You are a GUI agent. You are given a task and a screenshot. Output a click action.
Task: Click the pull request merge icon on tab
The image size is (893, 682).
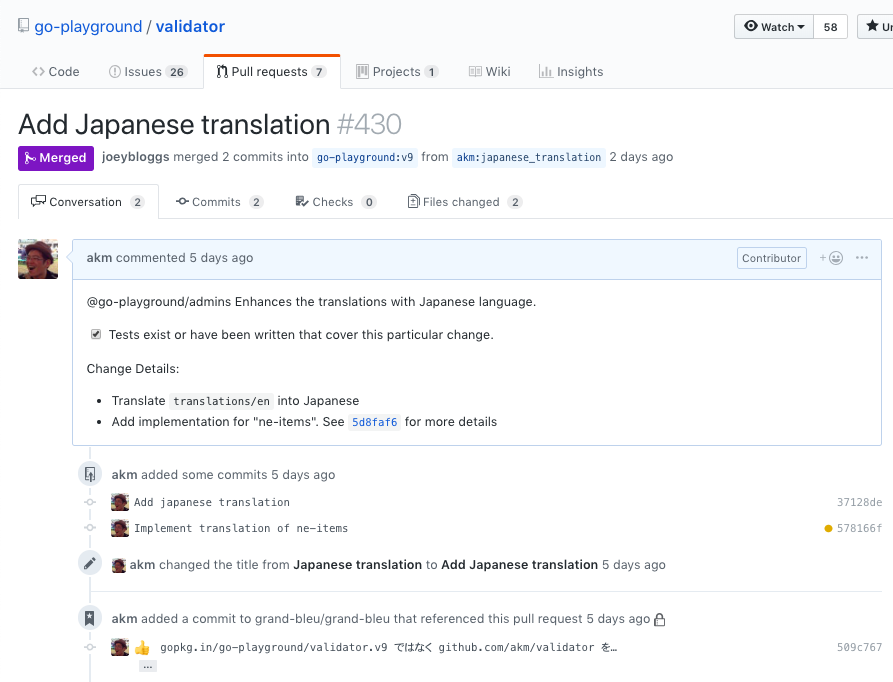click(x=222, y=72)
